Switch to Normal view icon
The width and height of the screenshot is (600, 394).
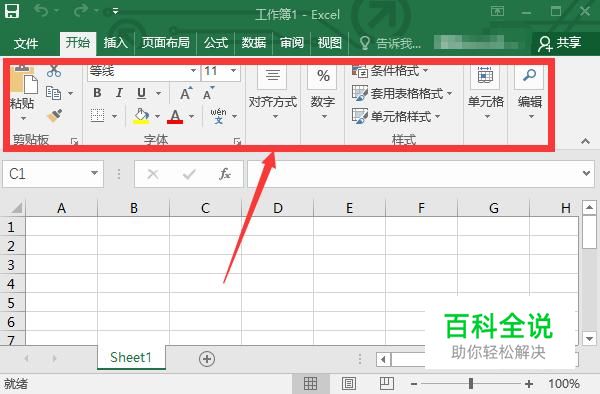pyautogui.click(x=310, y=384)
